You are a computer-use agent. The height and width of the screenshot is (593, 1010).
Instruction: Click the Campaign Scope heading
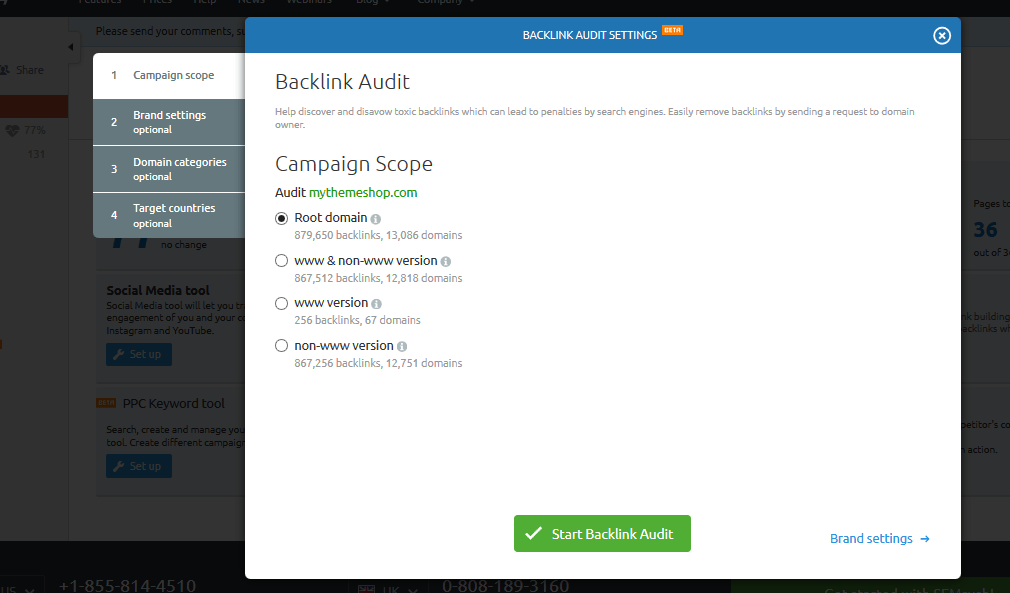(354, 164)
